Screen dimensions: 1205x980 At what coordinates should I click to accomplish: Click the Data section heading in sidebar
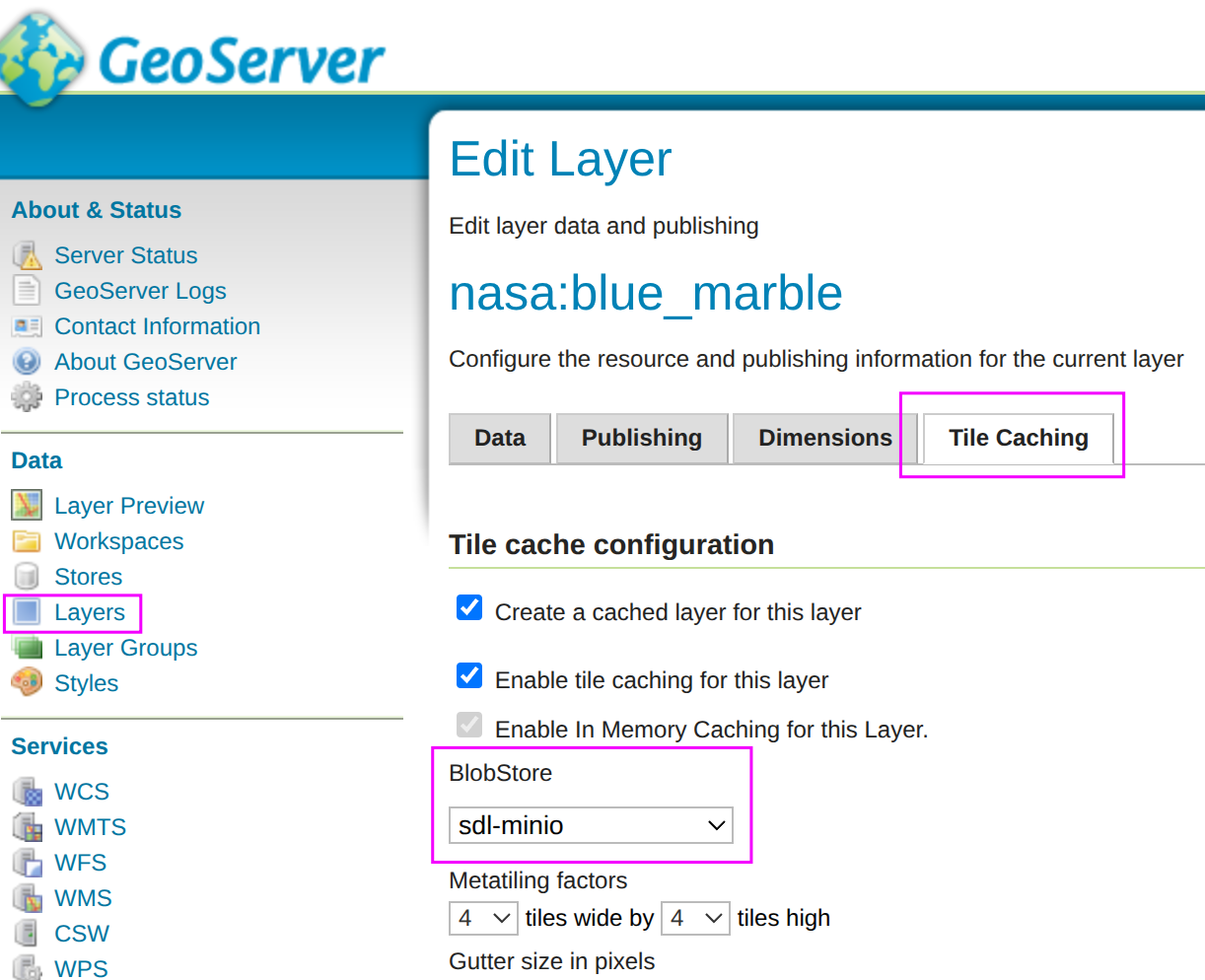36,460
